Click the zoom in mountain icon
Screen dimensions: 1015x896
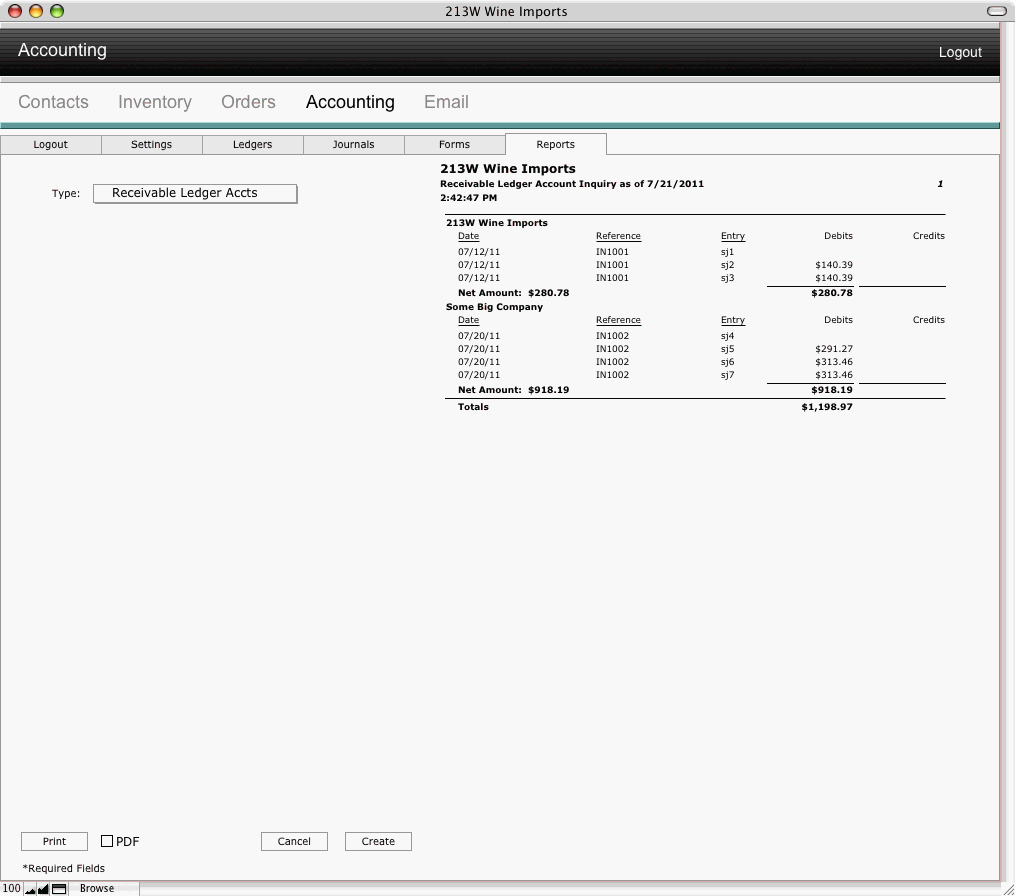pos(43,889)
